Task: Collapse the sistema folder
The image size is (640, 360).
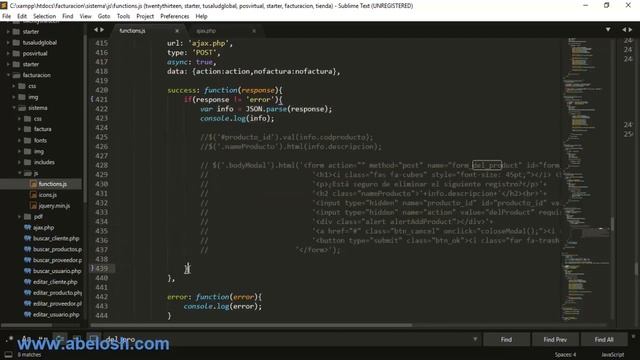Action: pos(13,108)
